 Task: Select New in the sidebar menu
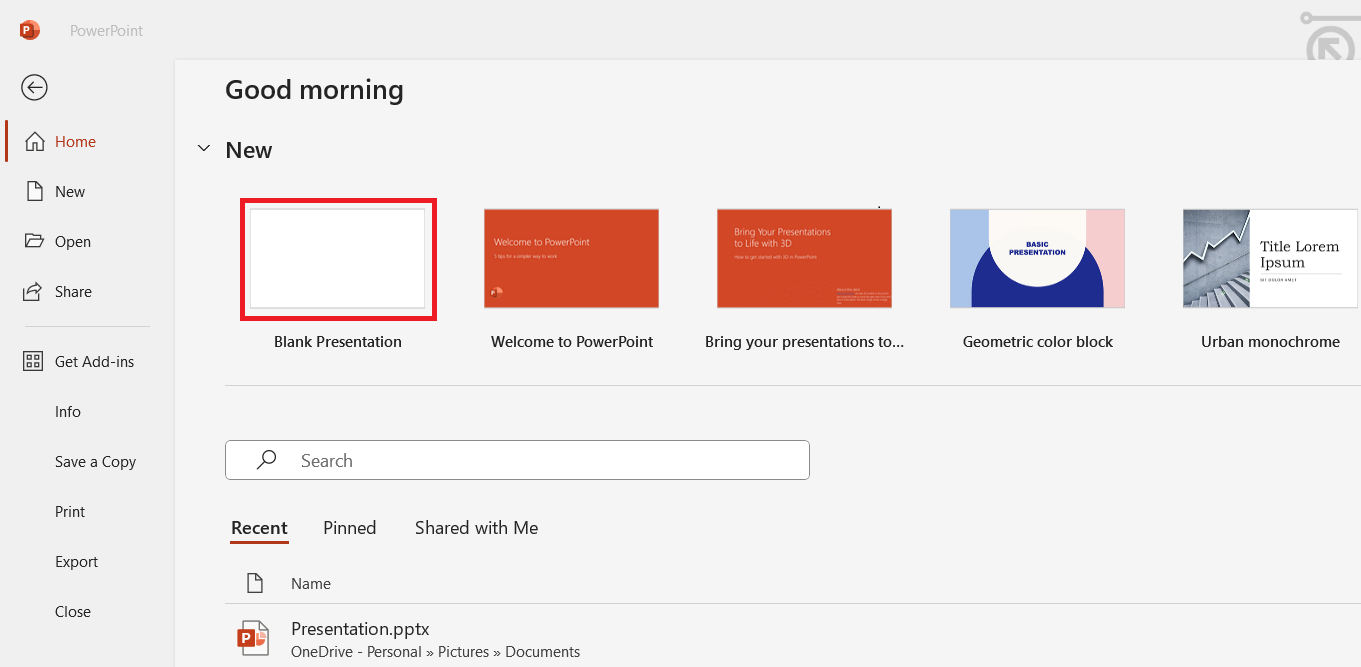[x=70, y=192]
